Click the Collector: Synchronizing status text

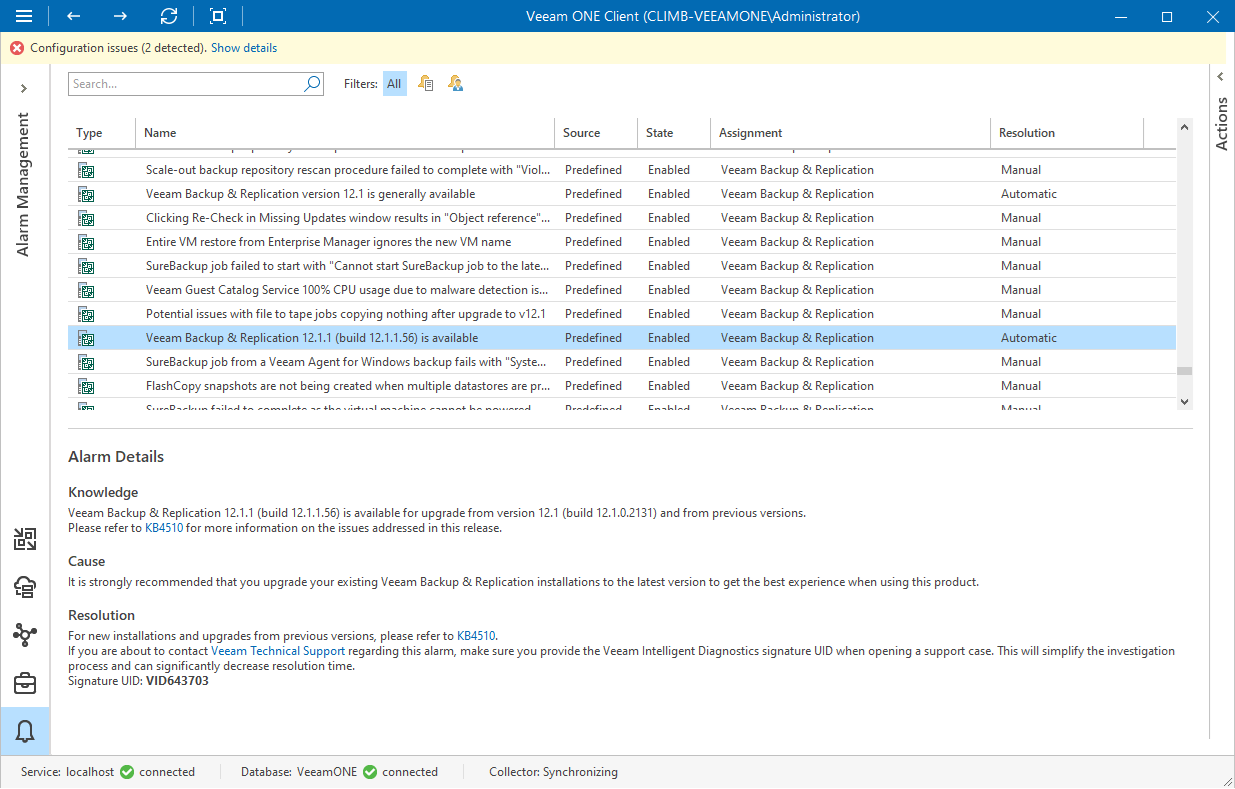tap(553, 772)
